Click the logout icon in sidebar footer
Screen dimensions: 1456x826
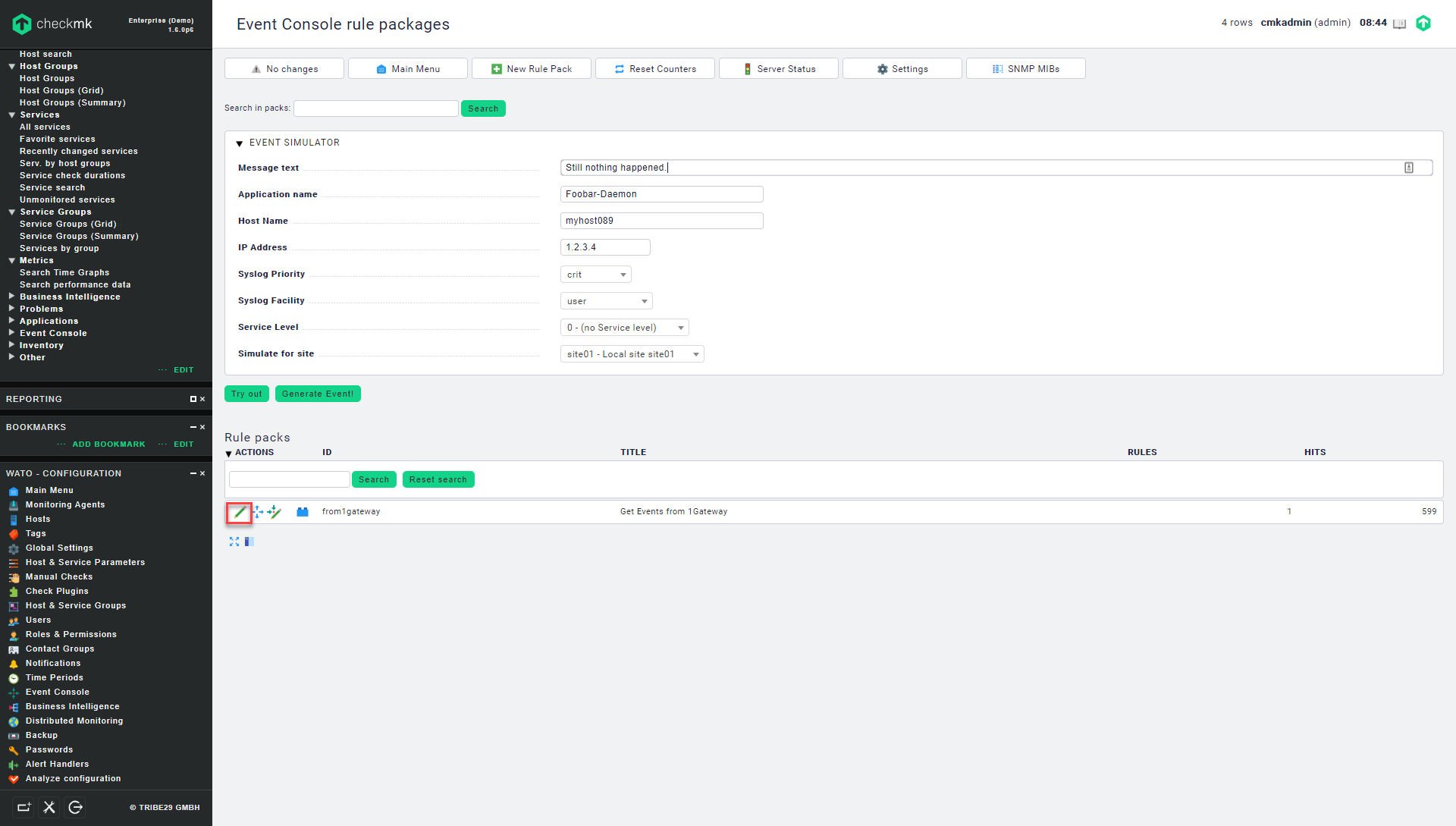point(75,807)
